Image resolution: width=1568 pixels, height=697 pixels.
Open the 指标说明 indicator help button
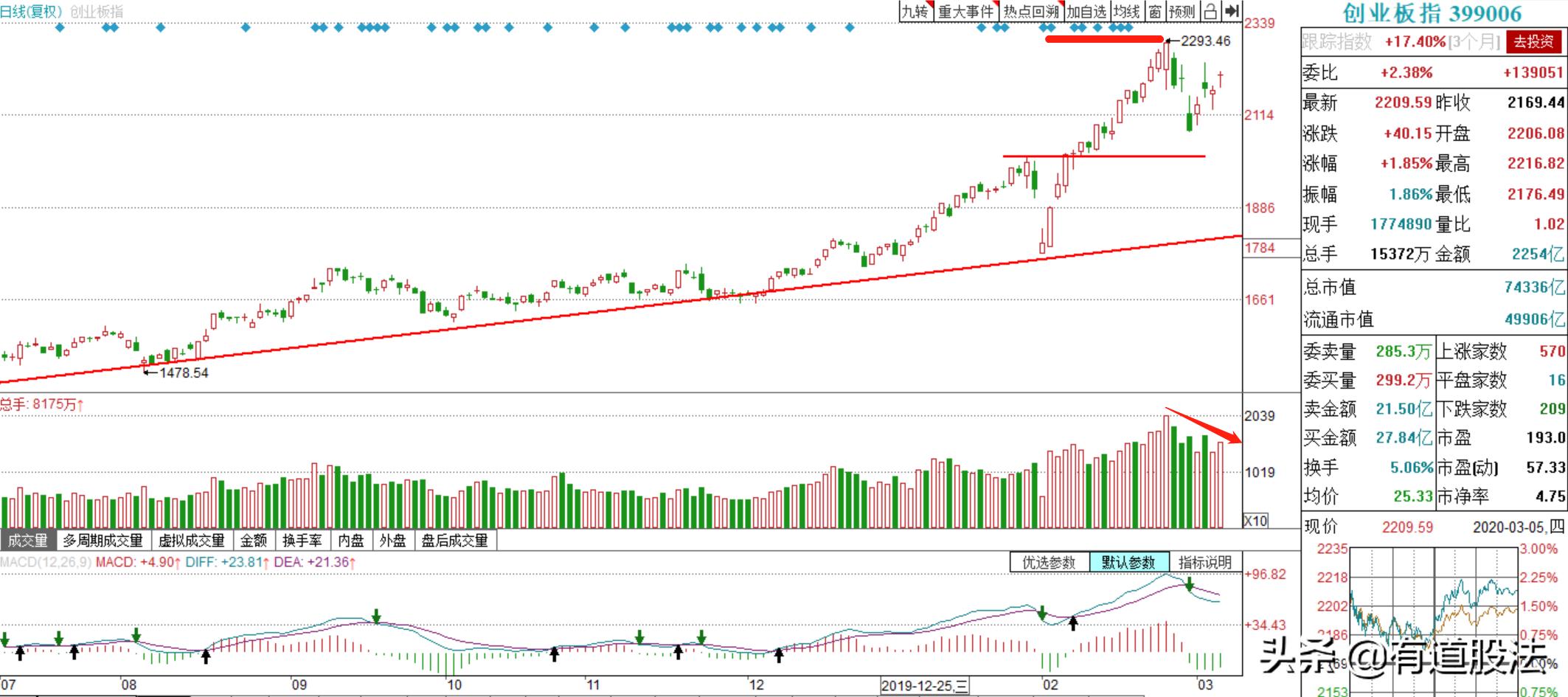(1205, 563)
